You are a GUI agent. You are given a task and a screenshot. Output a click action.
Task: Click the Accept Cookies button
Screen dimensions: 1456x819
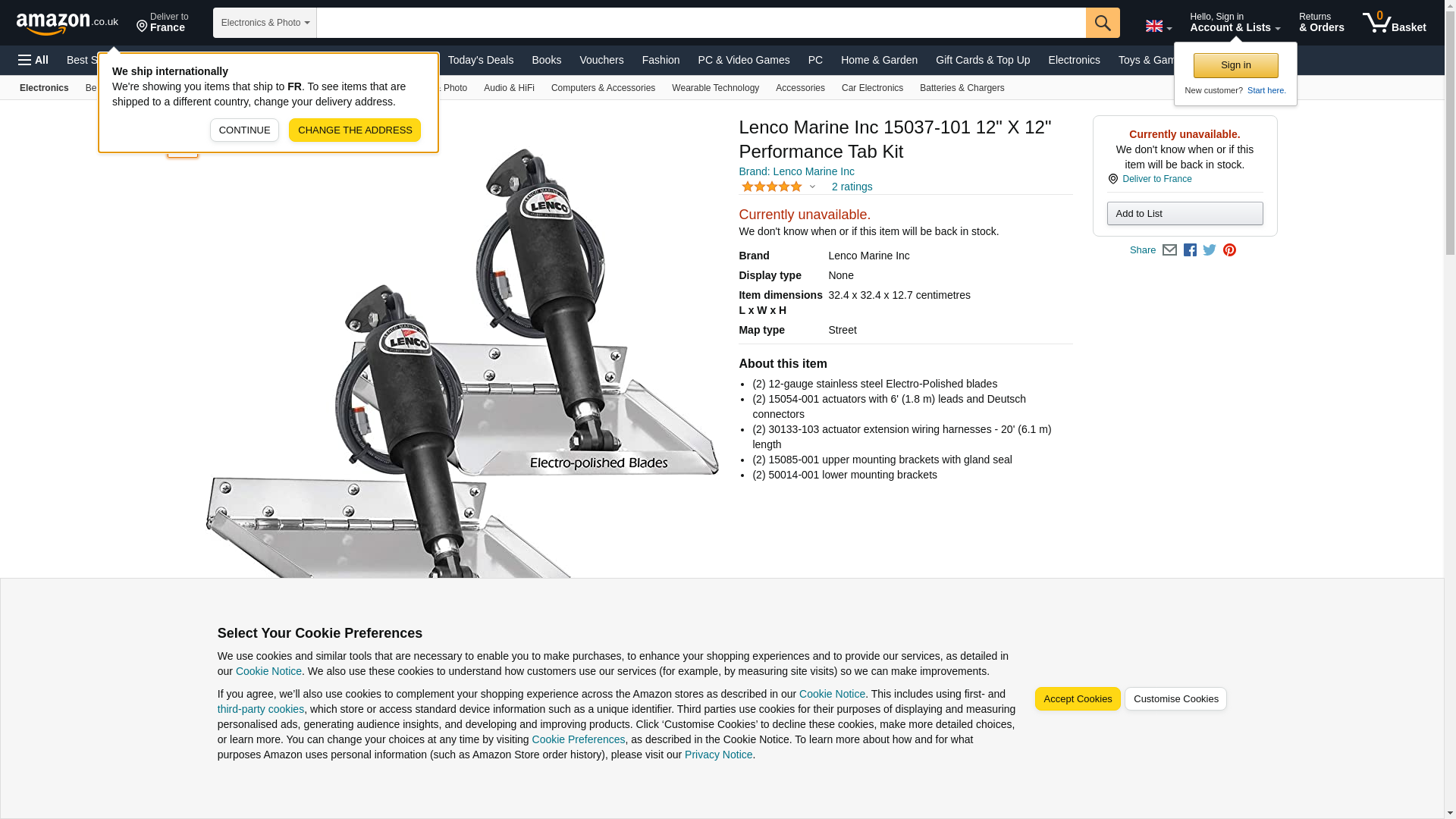tap(1078, 699)
